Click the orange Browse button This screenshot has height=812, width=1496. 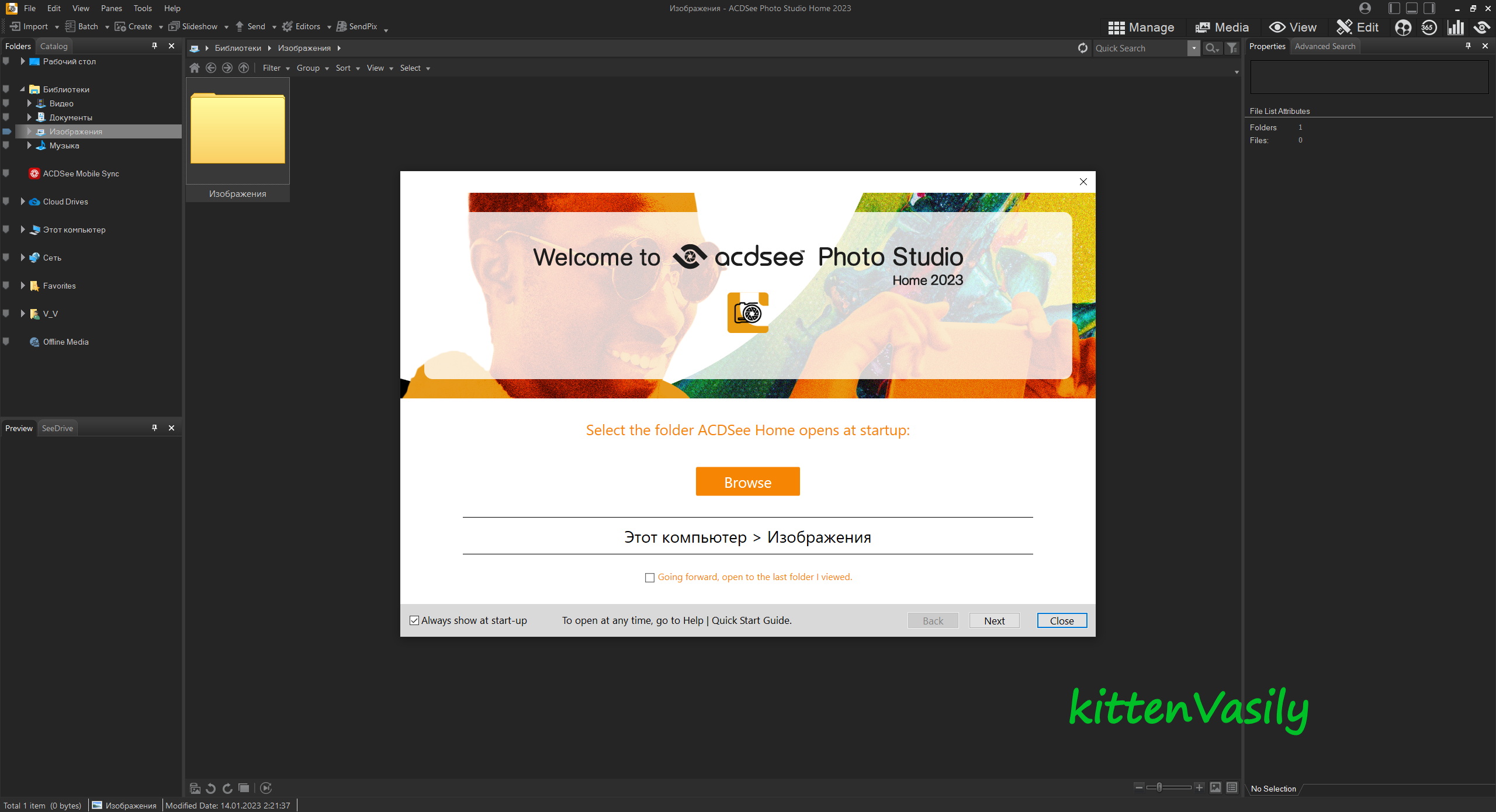click(747, 481)
